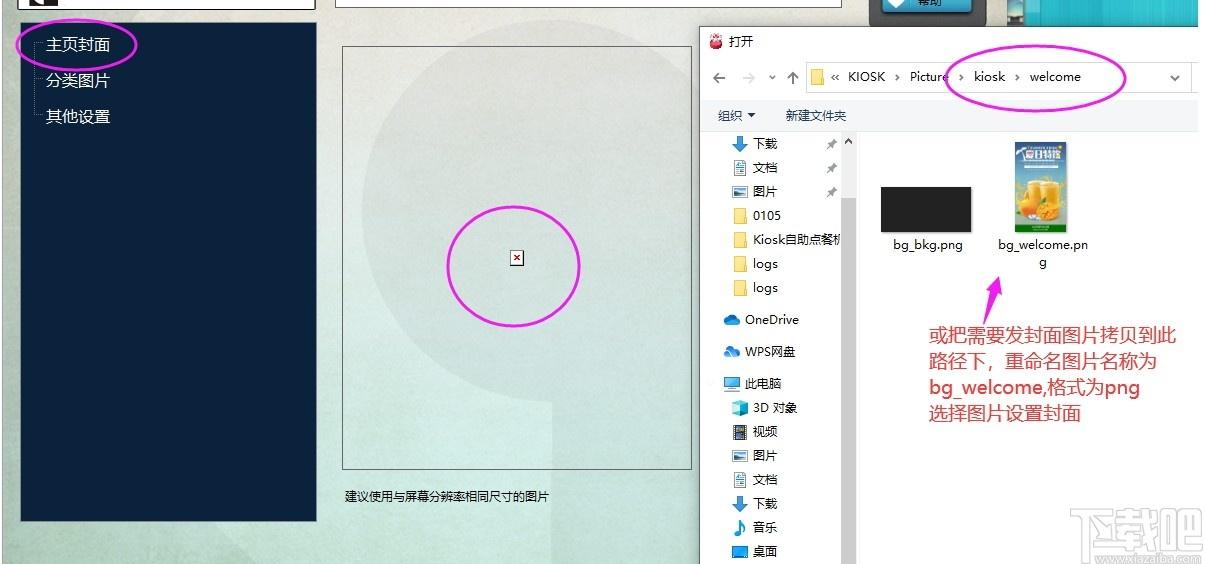The height and width of the screenshot is (564, 1205).
Task: Click the raspberry icon in Open dialog title
Action: pyautogui.click(x=716, y=41)
